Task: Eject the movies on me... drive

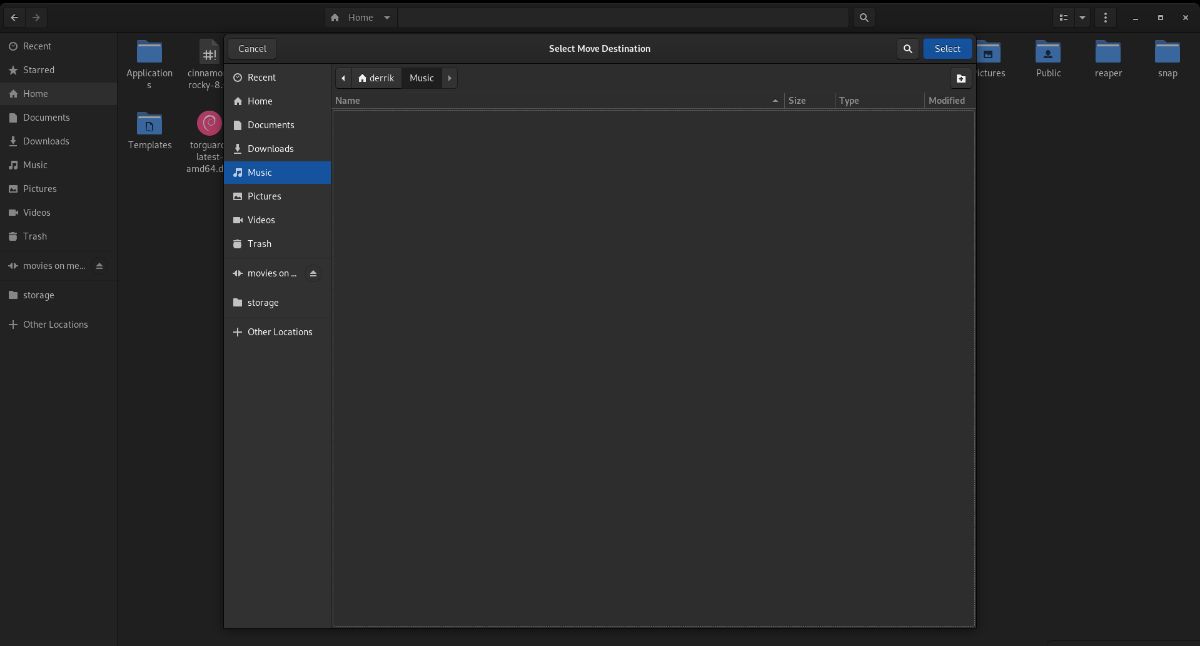Action: click(99, 265)
